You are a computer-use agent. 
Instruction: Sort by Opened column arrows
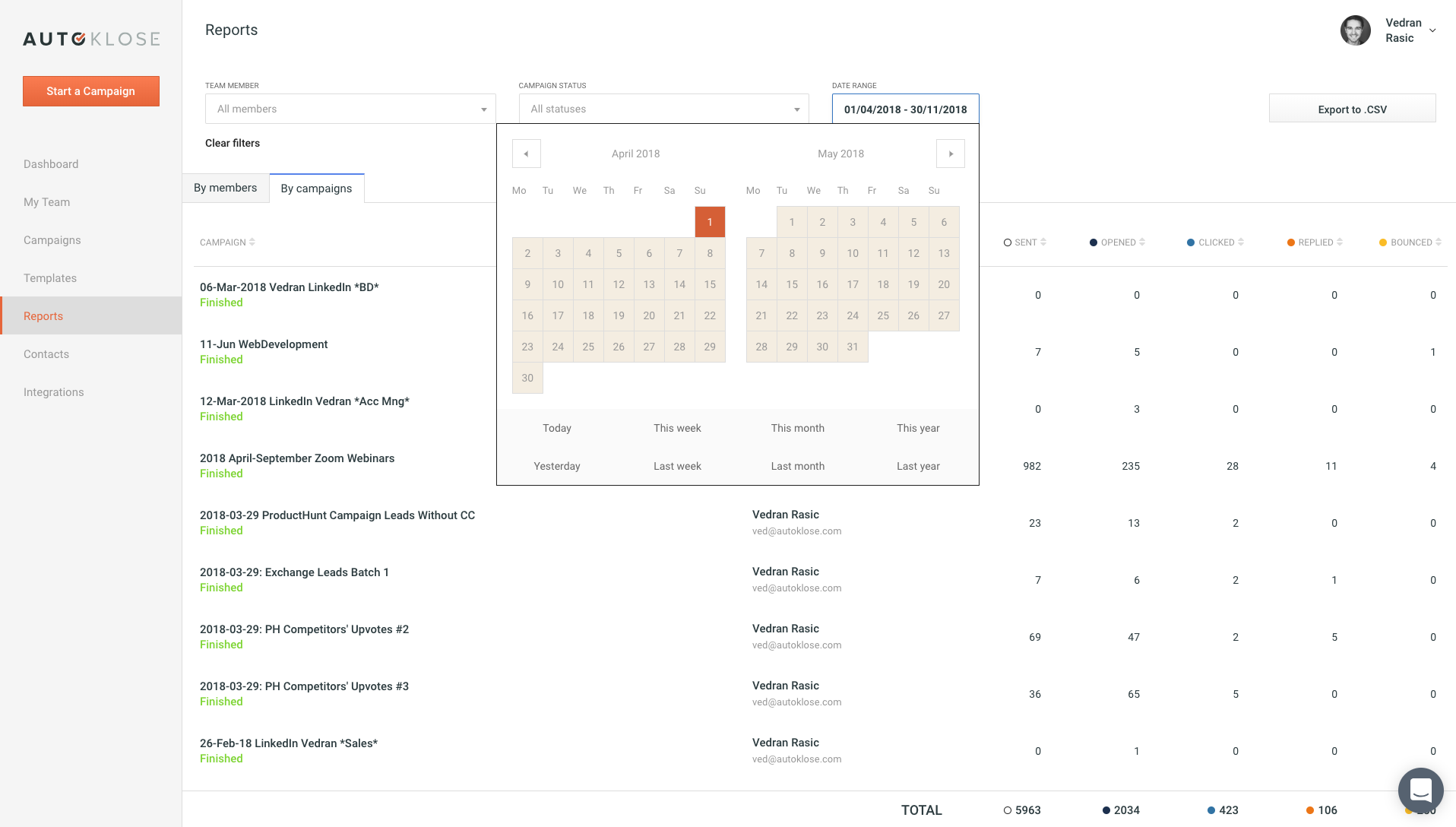pos(1142,242)
